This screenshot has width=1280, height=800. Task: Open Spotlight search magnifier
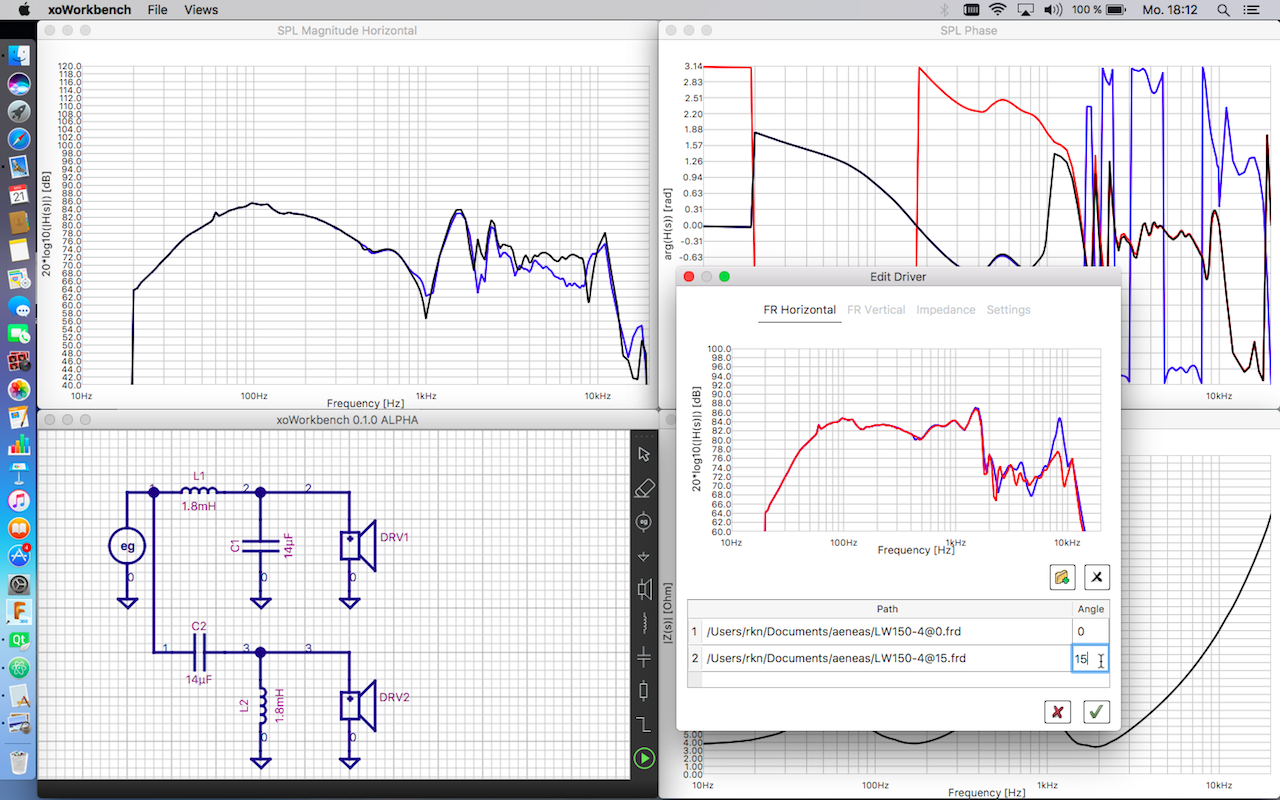tap(1224, 9)
